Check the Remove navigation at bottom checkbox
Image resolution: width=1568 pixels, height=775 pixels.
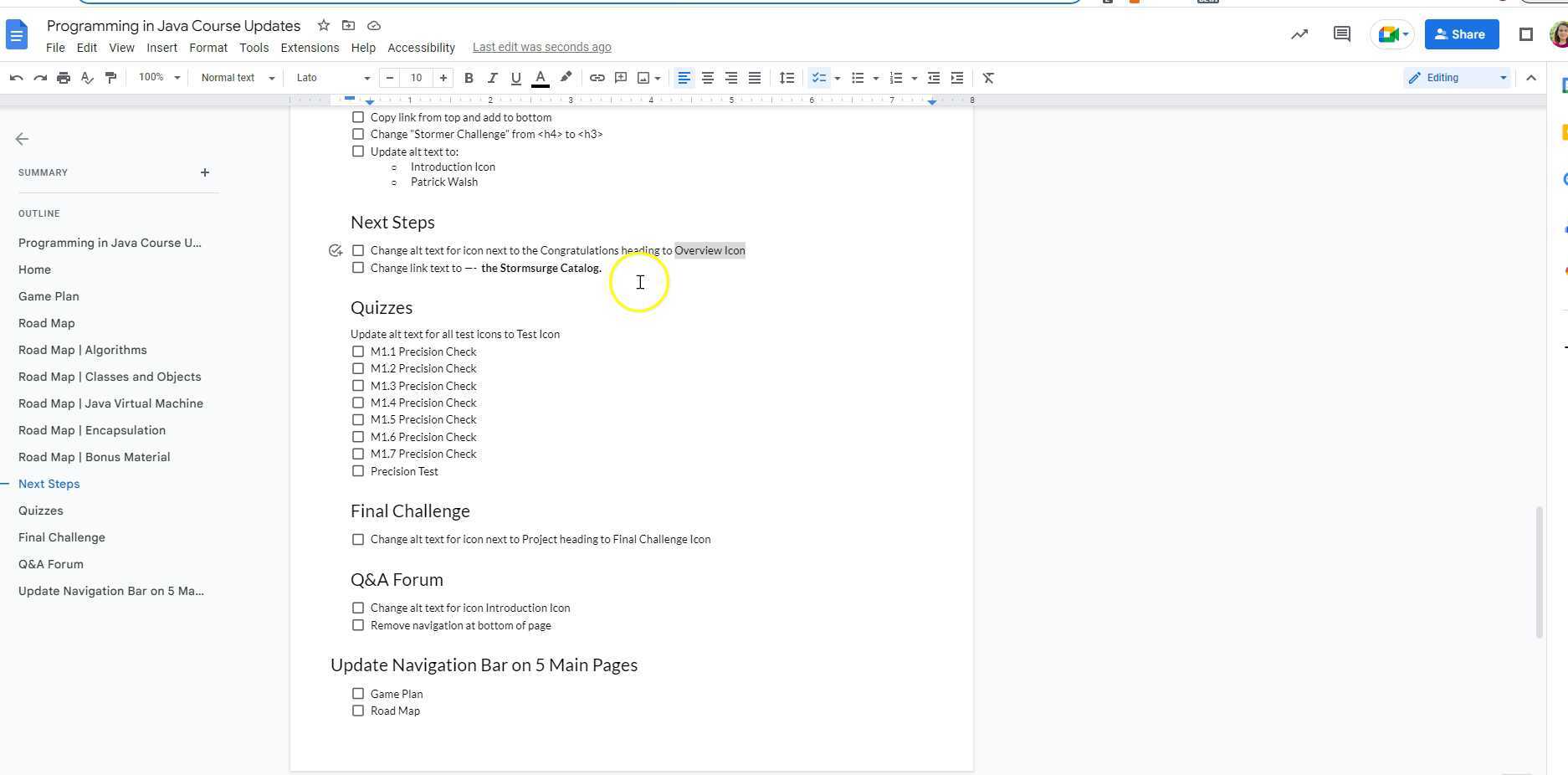pos(358,625)
